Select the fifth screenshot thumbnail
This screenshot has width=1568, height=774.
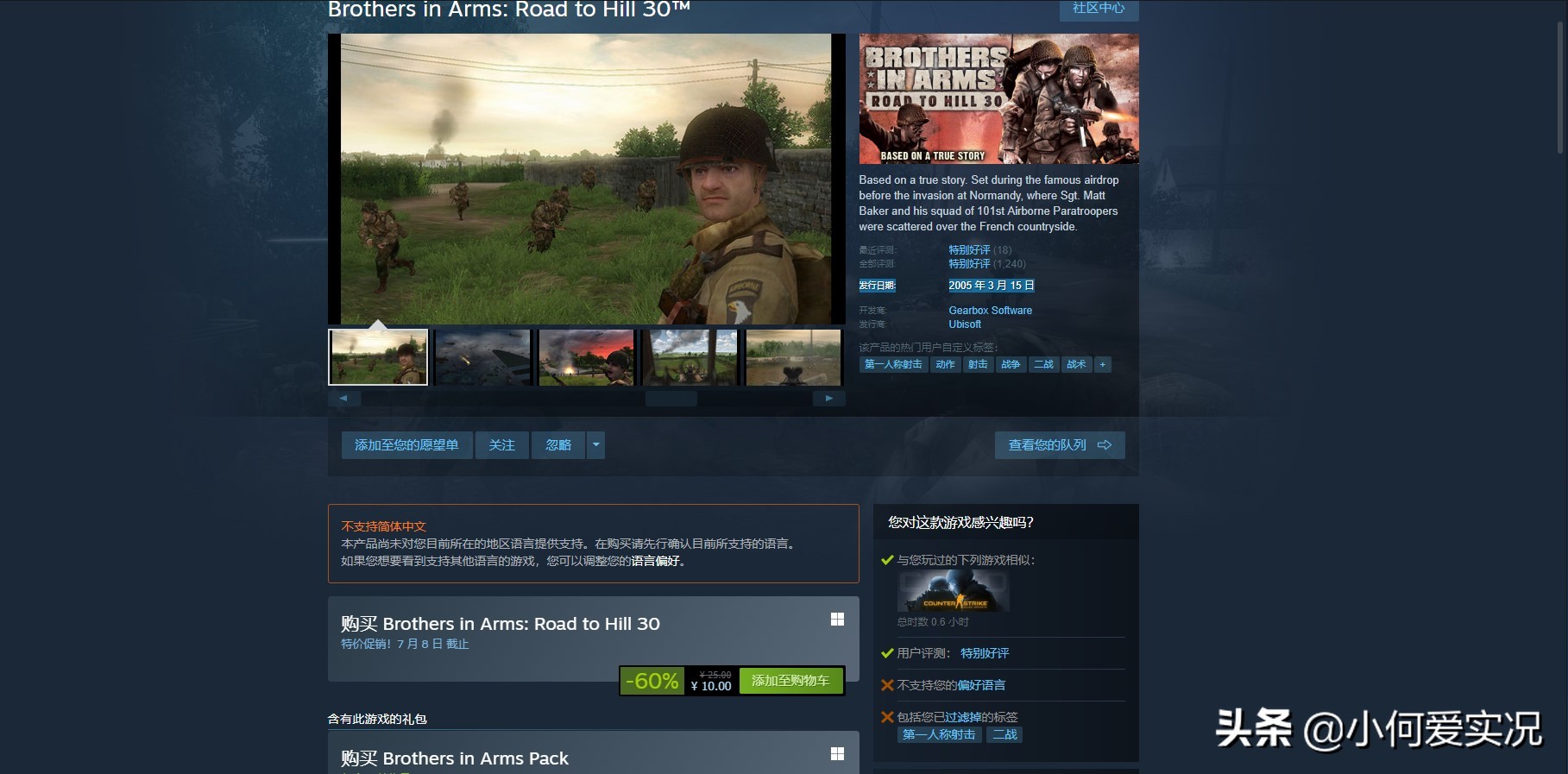(794, 356)
